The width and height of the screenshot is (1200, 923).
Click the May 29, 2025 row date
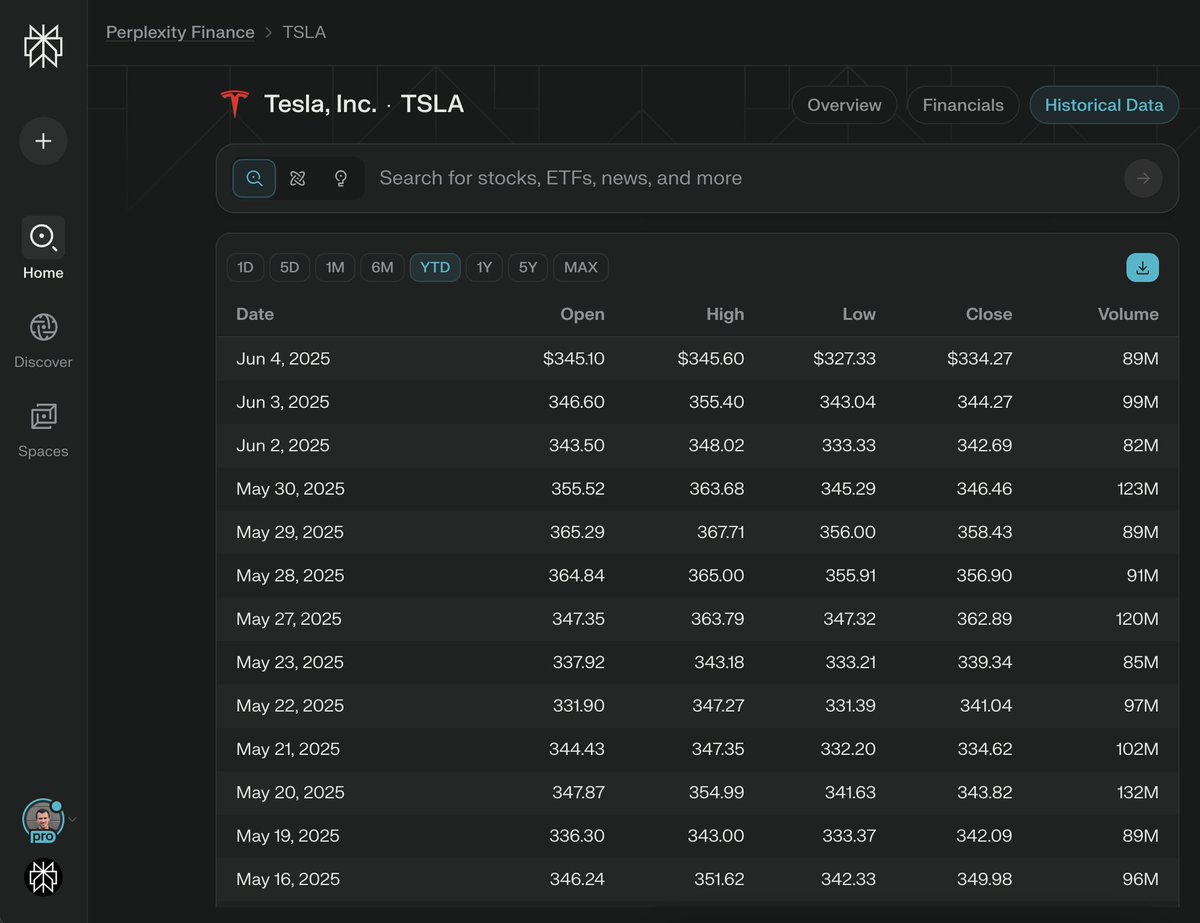(290, 532)
